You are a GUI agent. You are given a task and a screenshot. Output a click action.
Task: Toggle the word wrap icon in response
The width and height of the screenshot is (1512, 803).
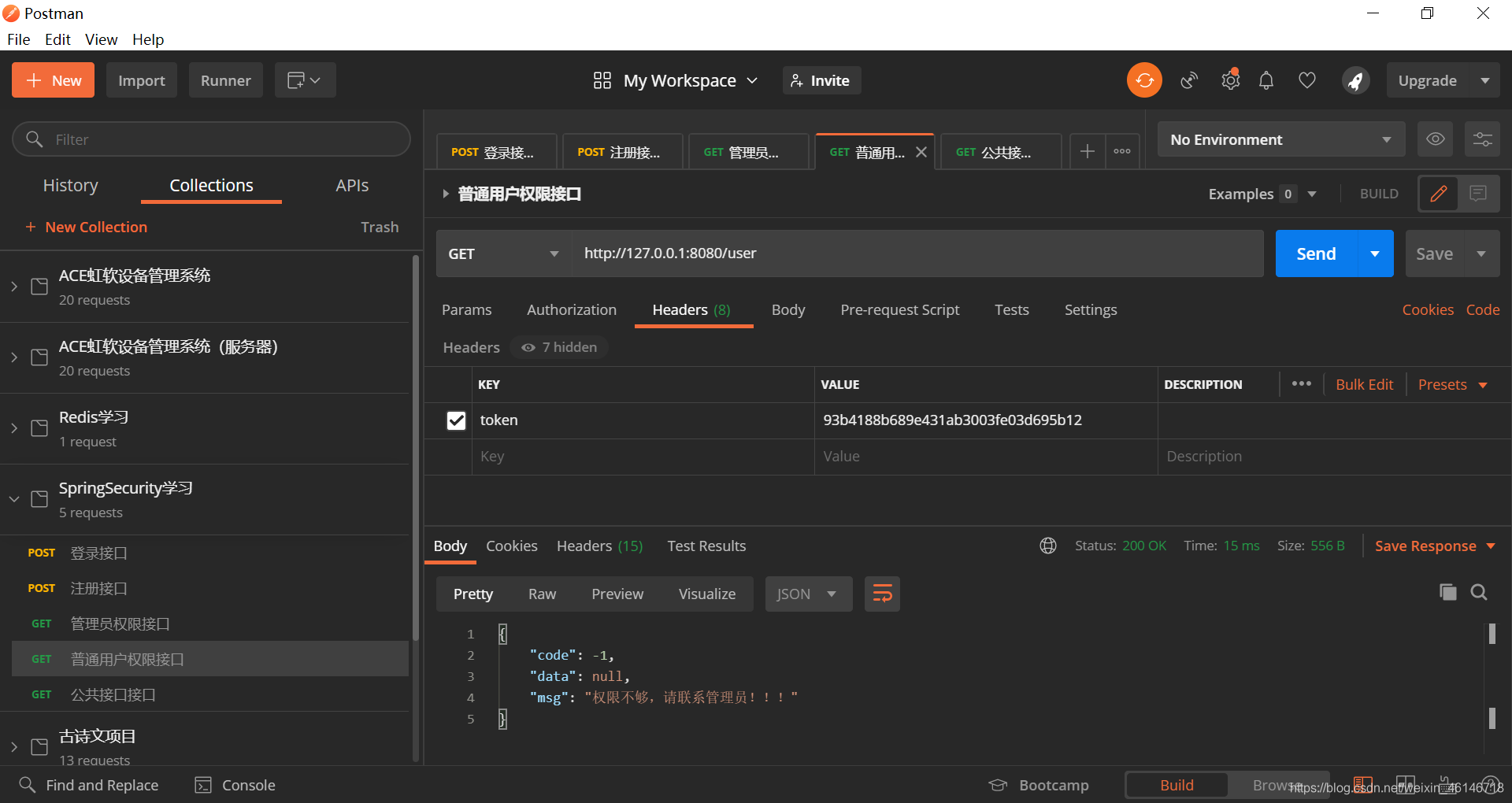882,594
